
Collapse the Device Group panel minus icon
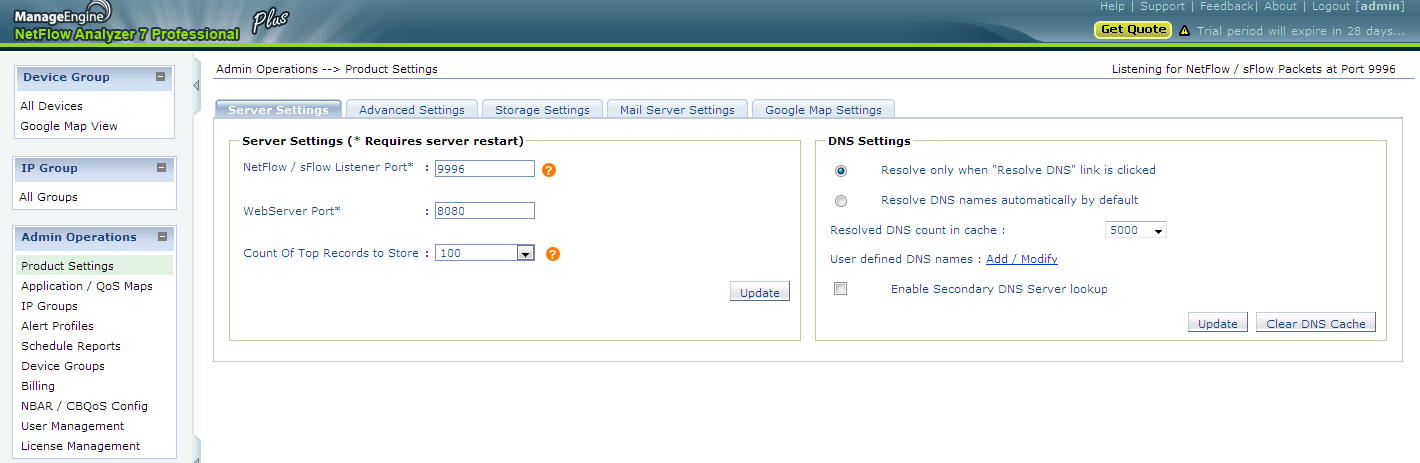click(160, 77)
